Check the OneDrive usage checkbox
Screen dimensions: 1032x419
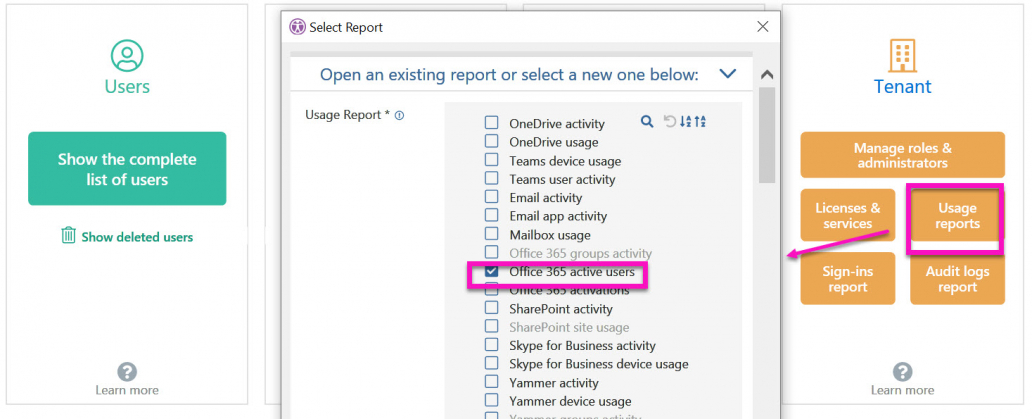pyautogui.click(x=491, y=141)
